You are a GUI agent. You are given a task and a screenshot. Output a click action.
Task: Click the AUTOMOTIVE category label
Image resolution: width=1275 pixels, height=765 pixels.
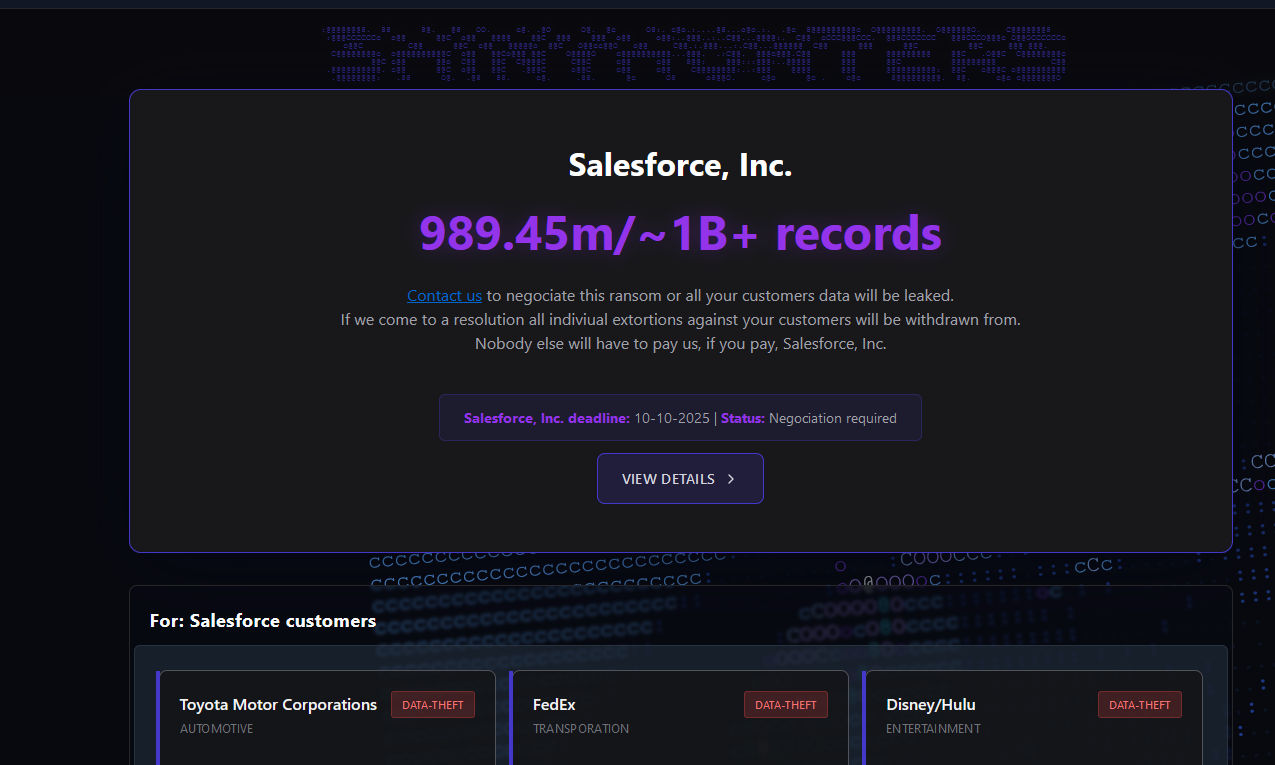pyautogui.click(x=216, y=729)
